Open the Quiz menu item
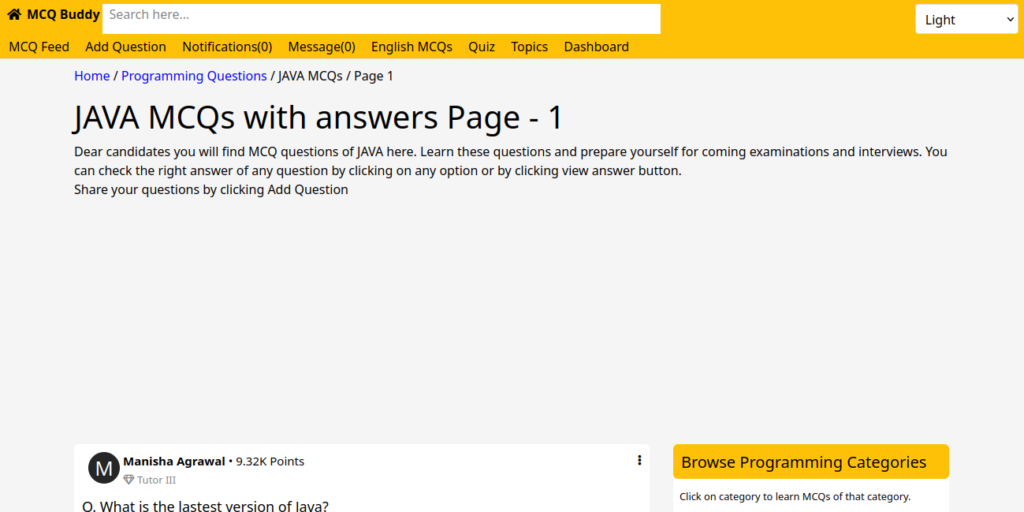 point(481,47)
